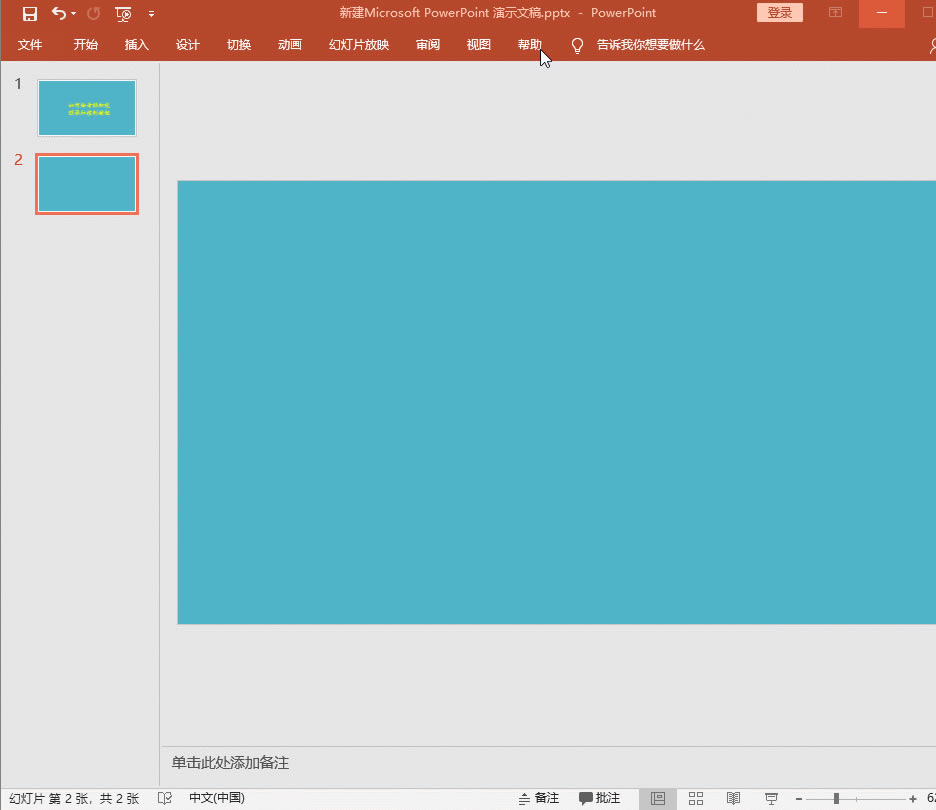Start Slide Show from status bar icon
936x810 pixels.
771,798
